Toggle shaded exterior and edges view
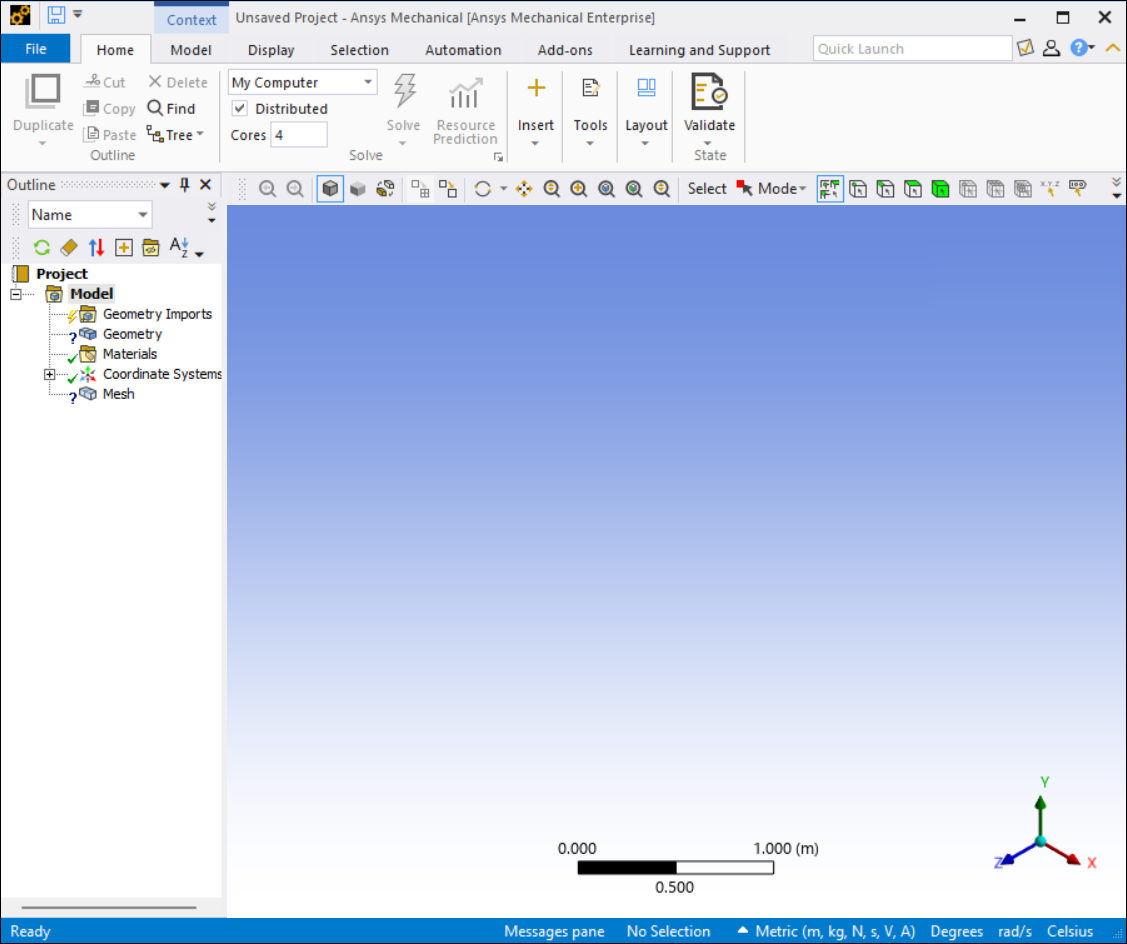This screenshot has width=1127, height=944. 330,189
